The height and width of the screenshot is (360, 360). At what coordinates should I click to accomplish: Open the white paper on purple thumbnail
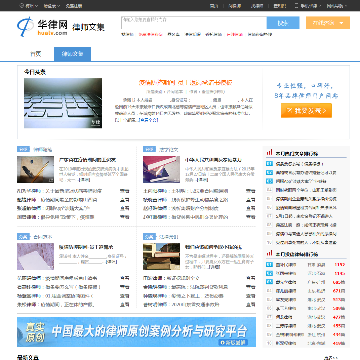point(35,256)
